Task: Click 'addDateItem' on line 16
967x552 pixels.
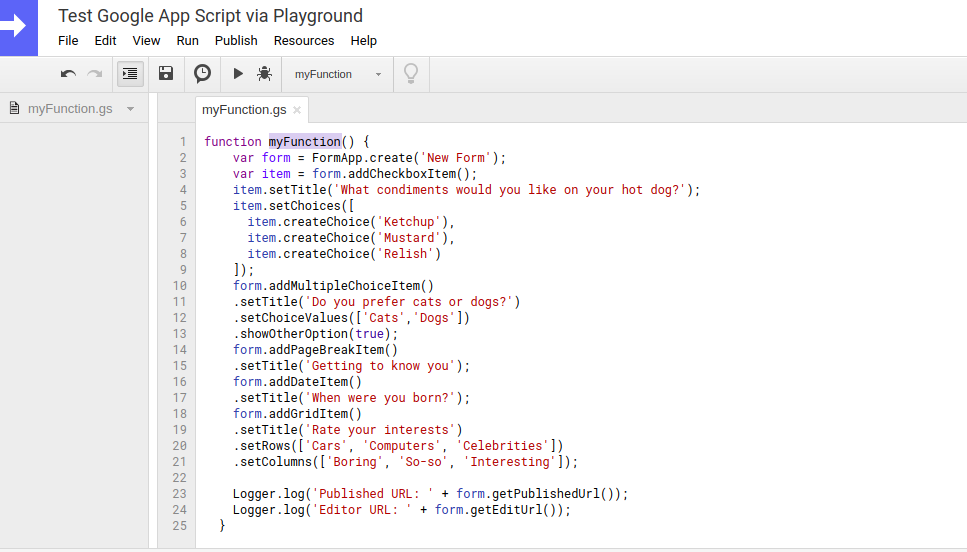Action: [308, 382]
